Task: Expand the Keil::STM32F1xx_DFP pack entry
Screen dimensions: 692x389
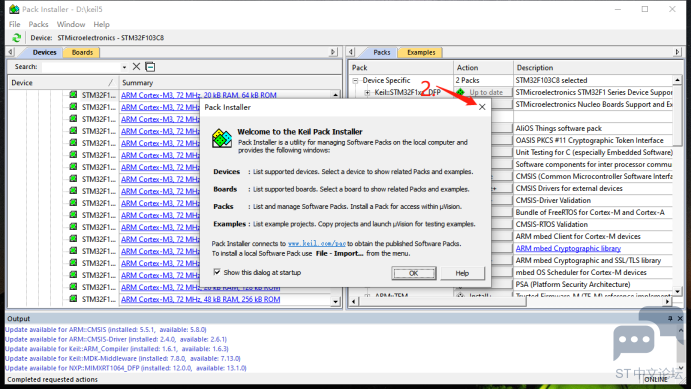Action: (x=367, y=93)
